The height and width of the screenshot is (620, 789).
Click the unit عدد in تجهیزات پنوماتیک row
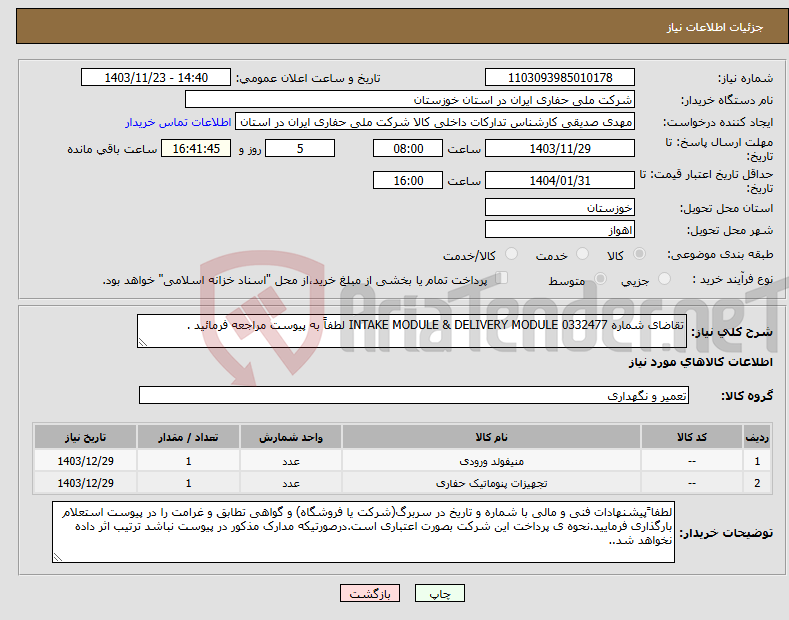(x=291, y=483)
